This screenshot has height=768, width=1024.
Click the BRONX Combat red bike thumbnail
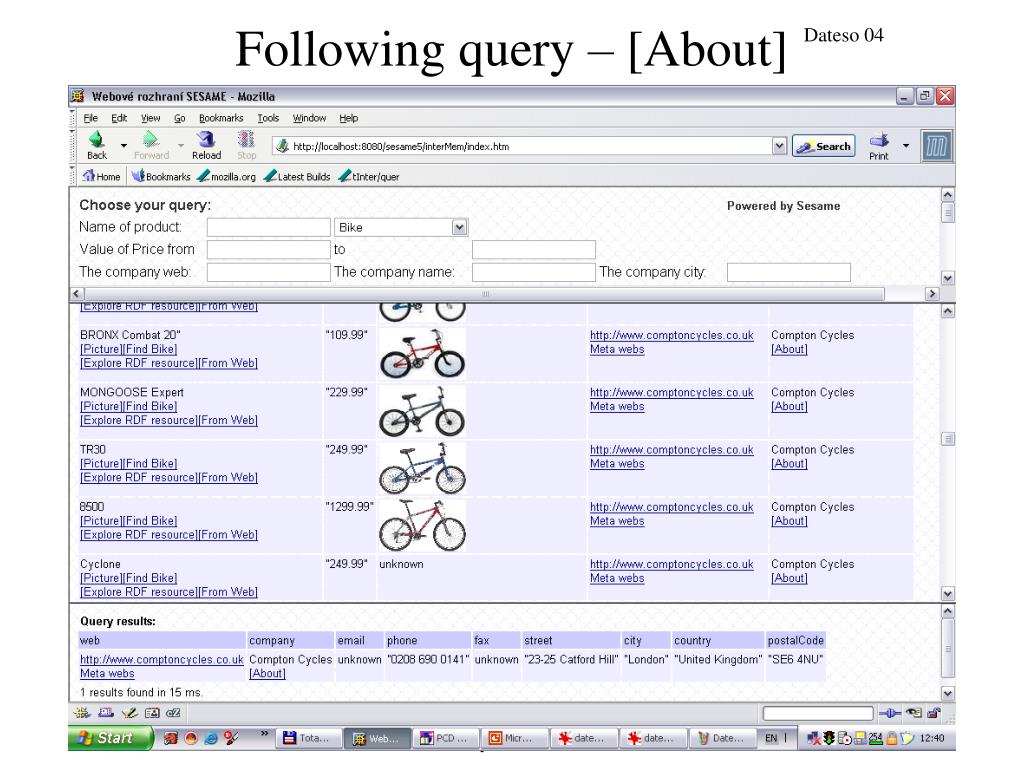(x=422, y=353)
